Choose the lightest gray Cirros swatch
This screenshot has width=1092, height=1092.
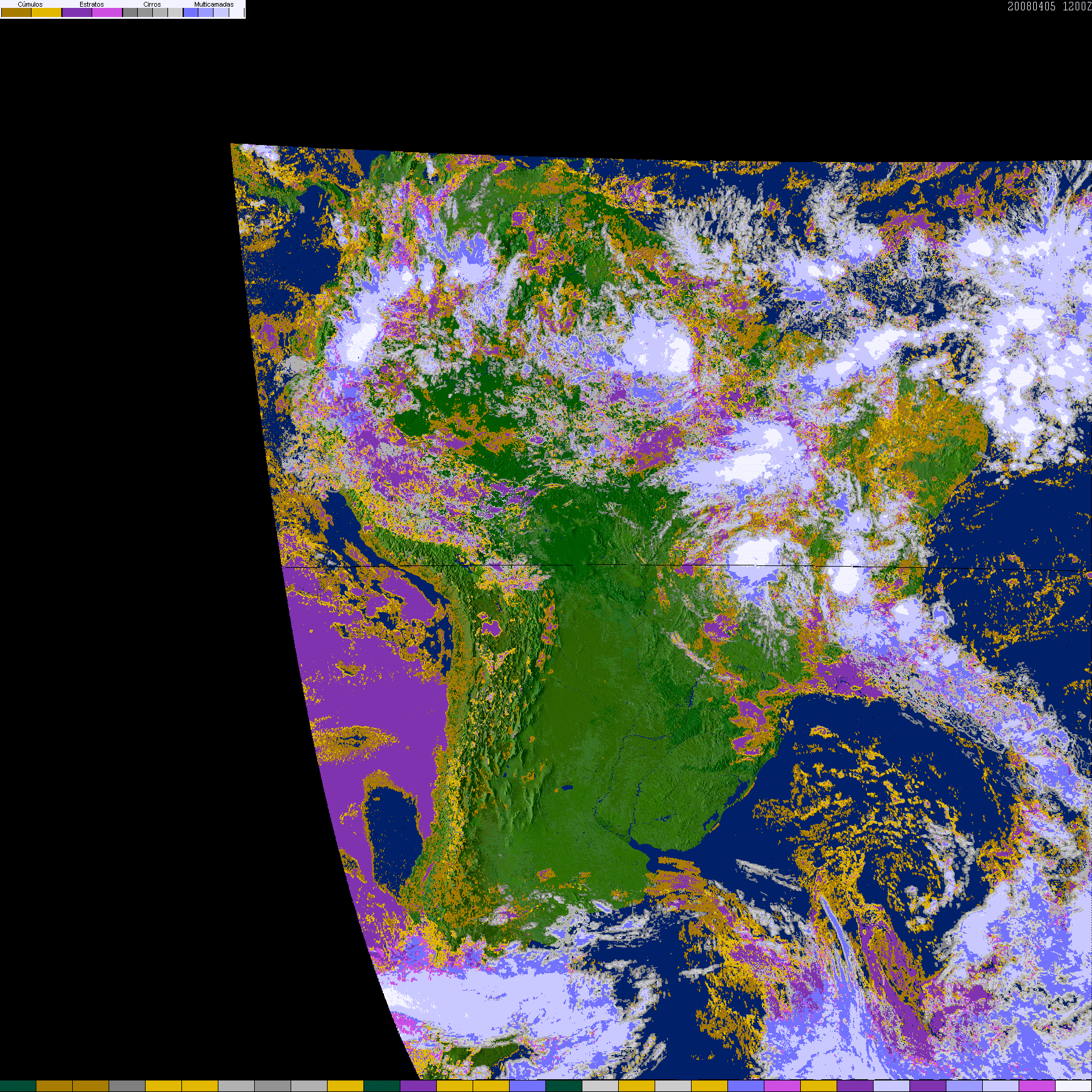tap(175, 13)
